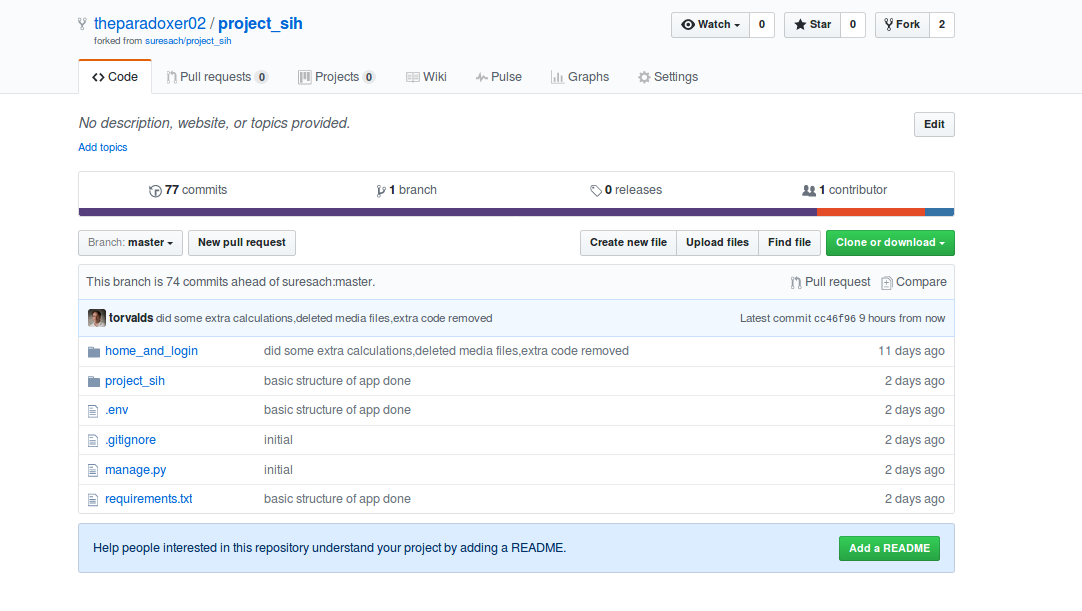Click the commits history clock icon

pos(155,190)
